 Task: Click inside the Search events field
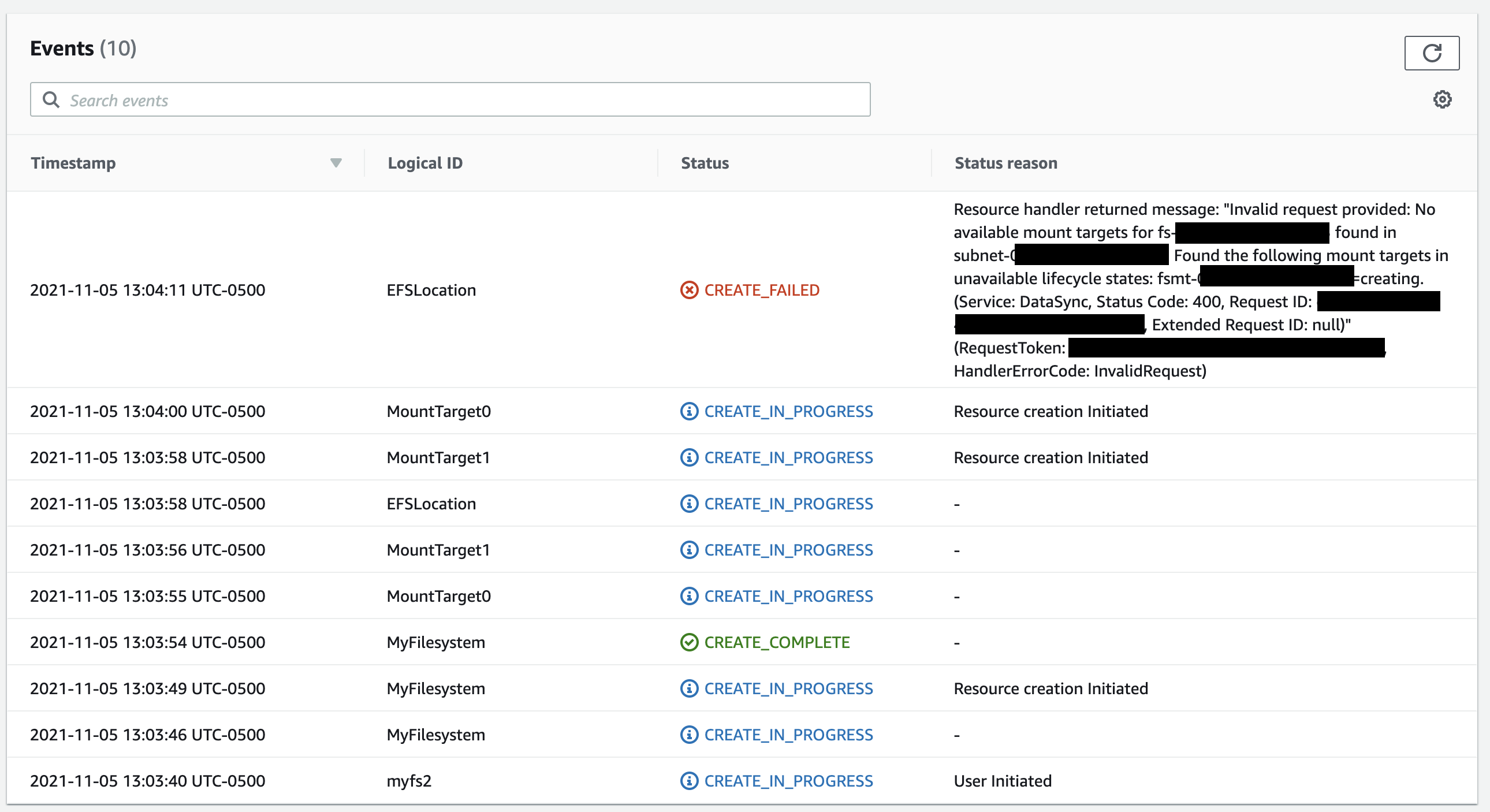[x=405, y=99]
